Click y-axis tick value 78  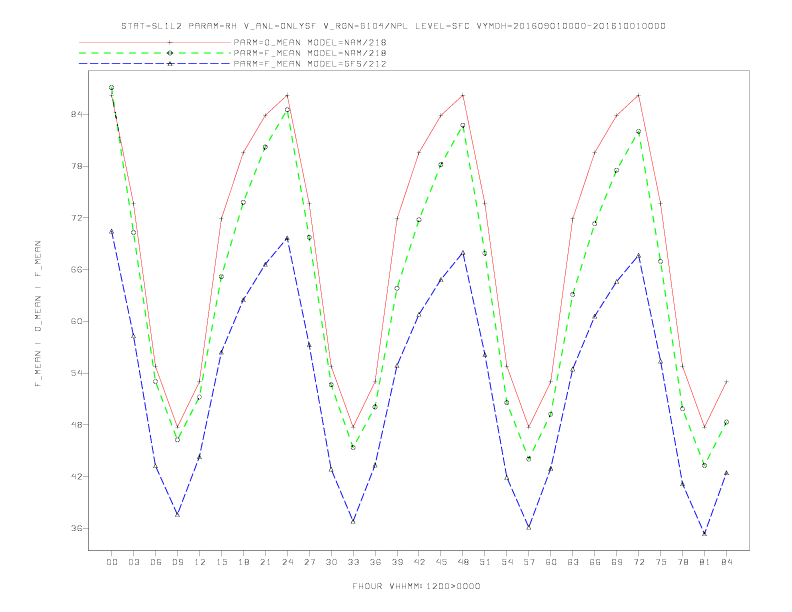coord(77,166)
